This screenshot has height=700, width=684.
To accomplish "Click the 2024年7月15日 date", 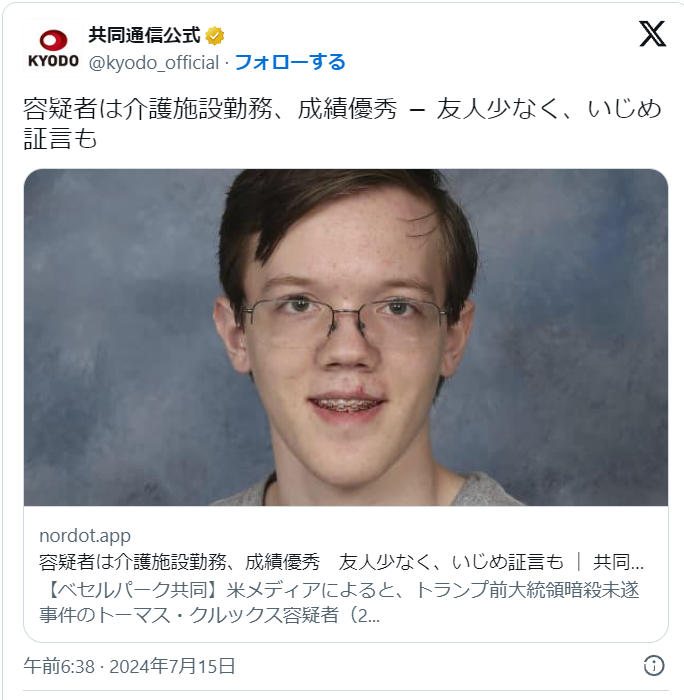I will pos(172,666).
